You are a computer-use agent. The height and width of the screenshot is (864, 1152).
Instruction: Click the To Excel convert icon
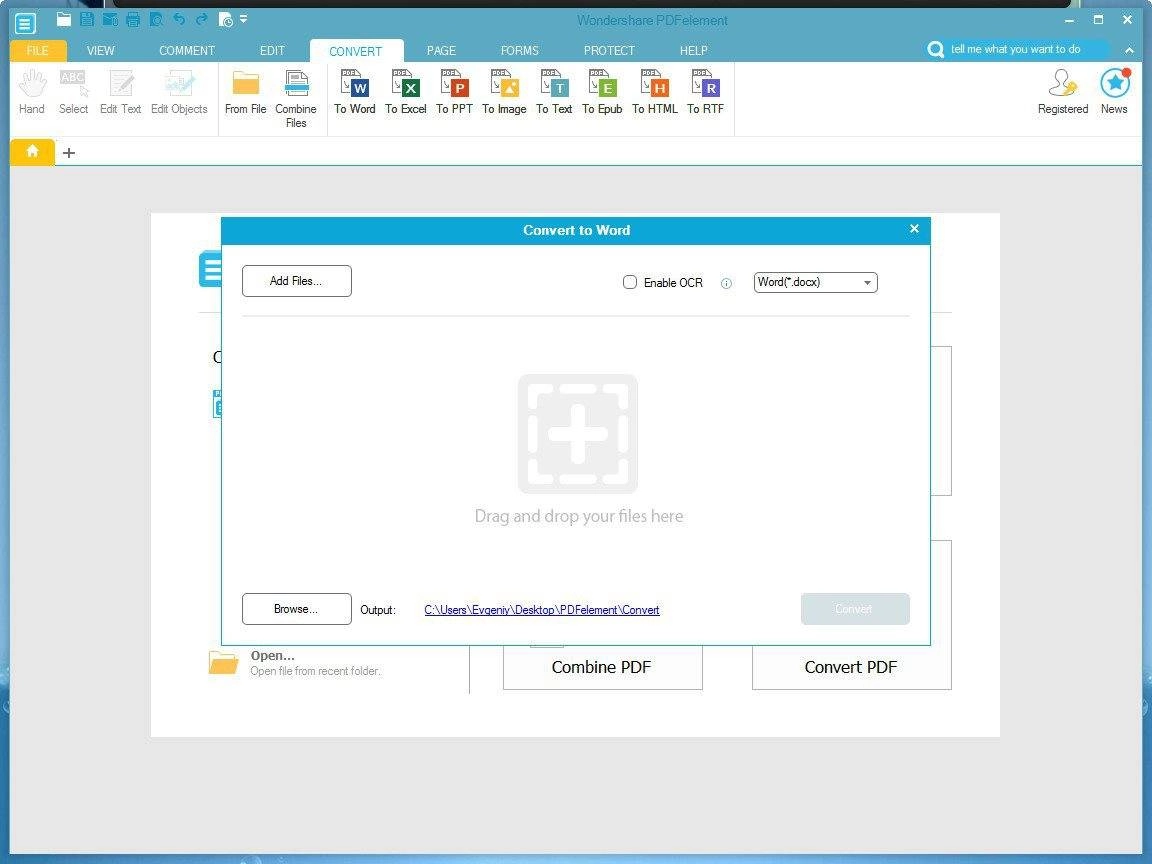pyautogui.click(x=406, y=92)
